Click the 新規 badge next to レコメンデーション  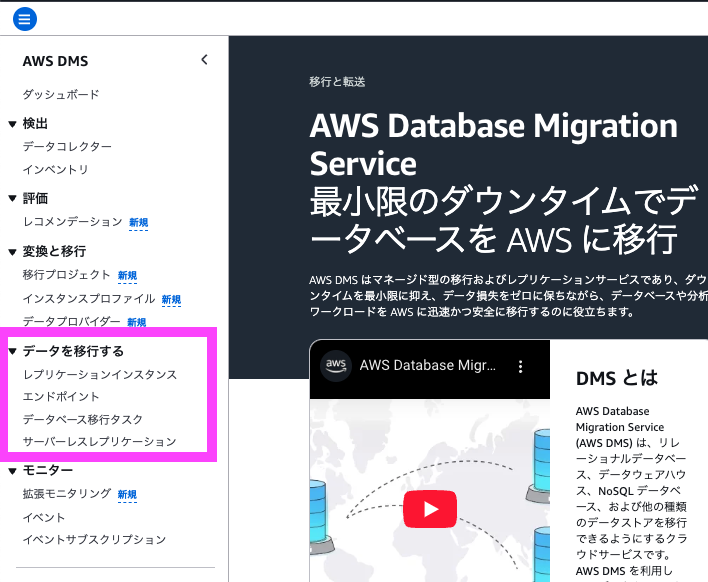pyautogui.click(x=139, y=223)
